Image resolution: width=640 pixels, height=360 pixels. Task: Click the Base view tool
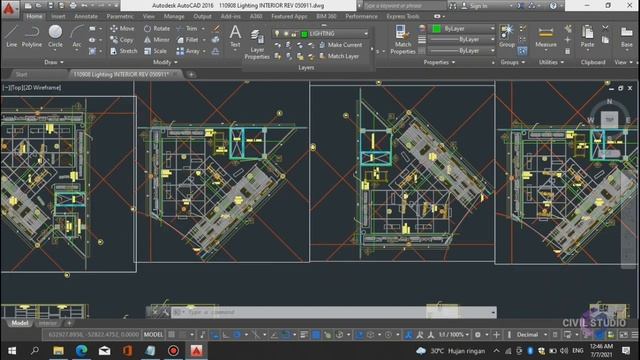[627, 36]
